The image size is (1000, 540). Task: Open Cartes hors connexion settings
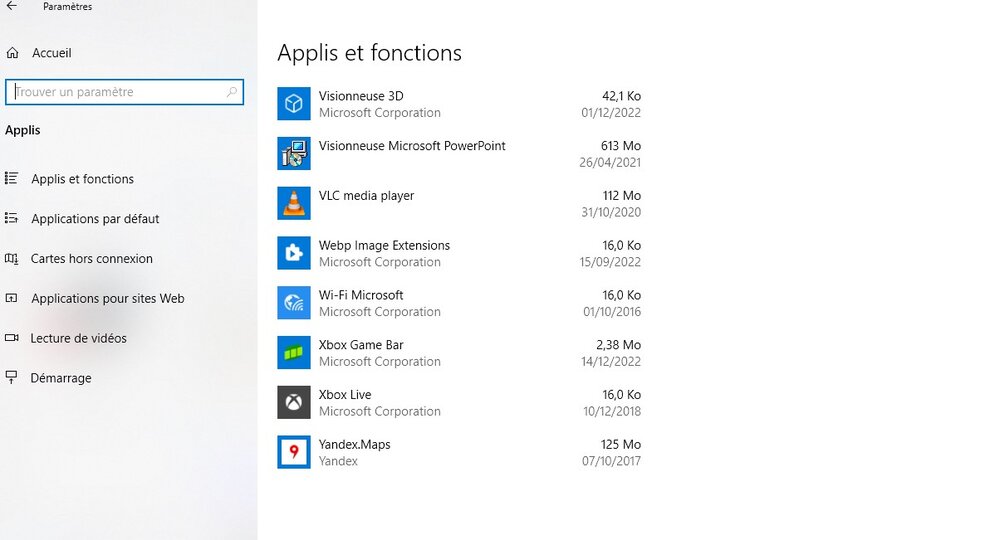(x=92, y=259)
